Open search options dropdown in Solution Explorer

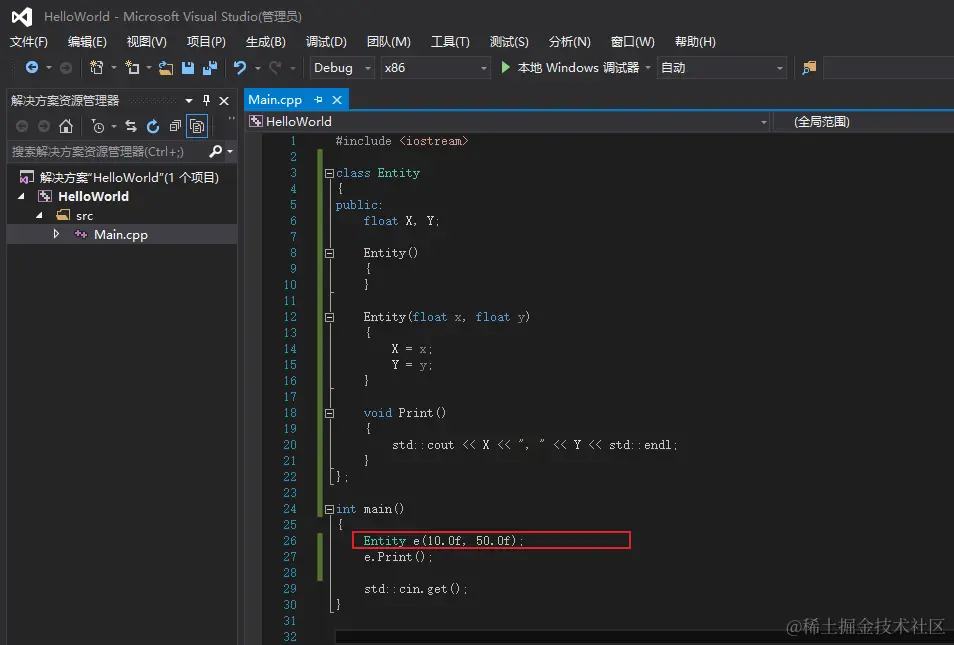click(x=230, y=151)
